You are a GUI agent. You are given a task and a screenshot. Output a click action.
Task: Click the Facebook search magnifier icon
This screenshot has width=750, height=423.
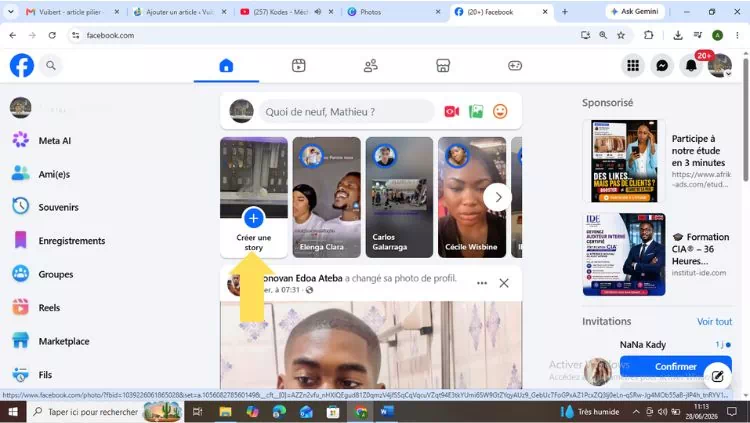[51, 66]
